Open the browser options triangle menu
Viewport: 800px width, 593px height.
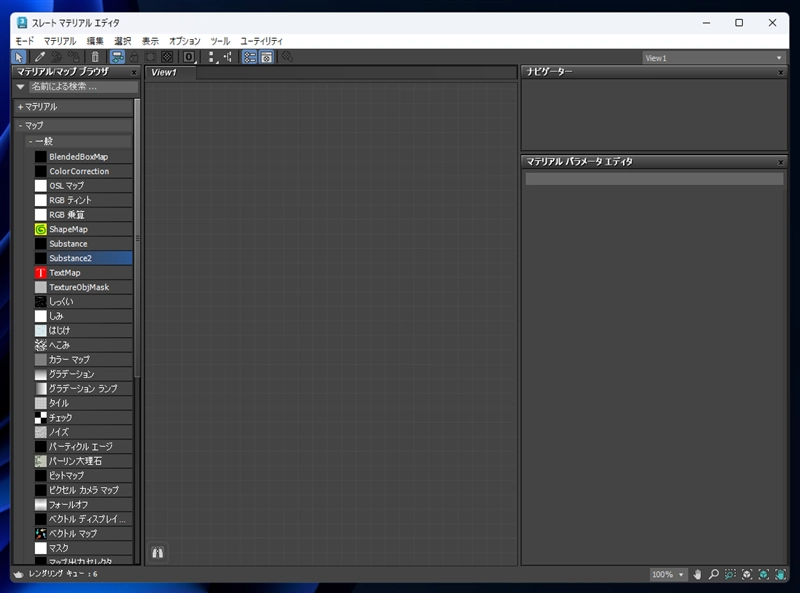click(20, 87)
